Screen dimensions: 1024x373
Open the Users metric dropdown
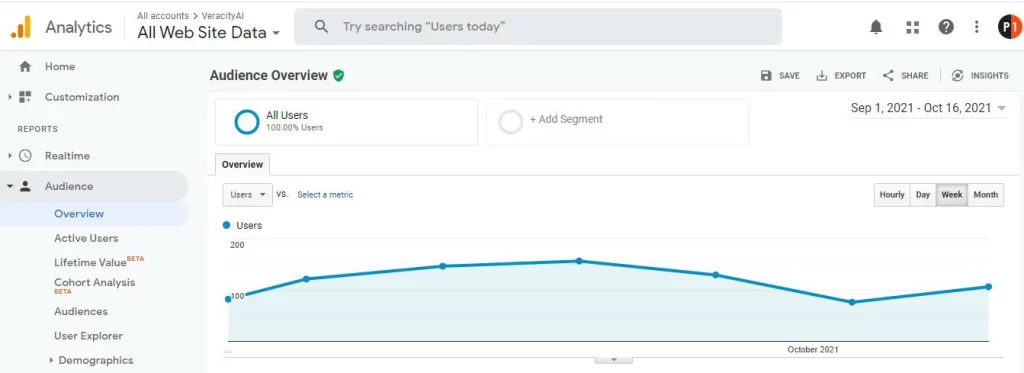coord(248,195)
